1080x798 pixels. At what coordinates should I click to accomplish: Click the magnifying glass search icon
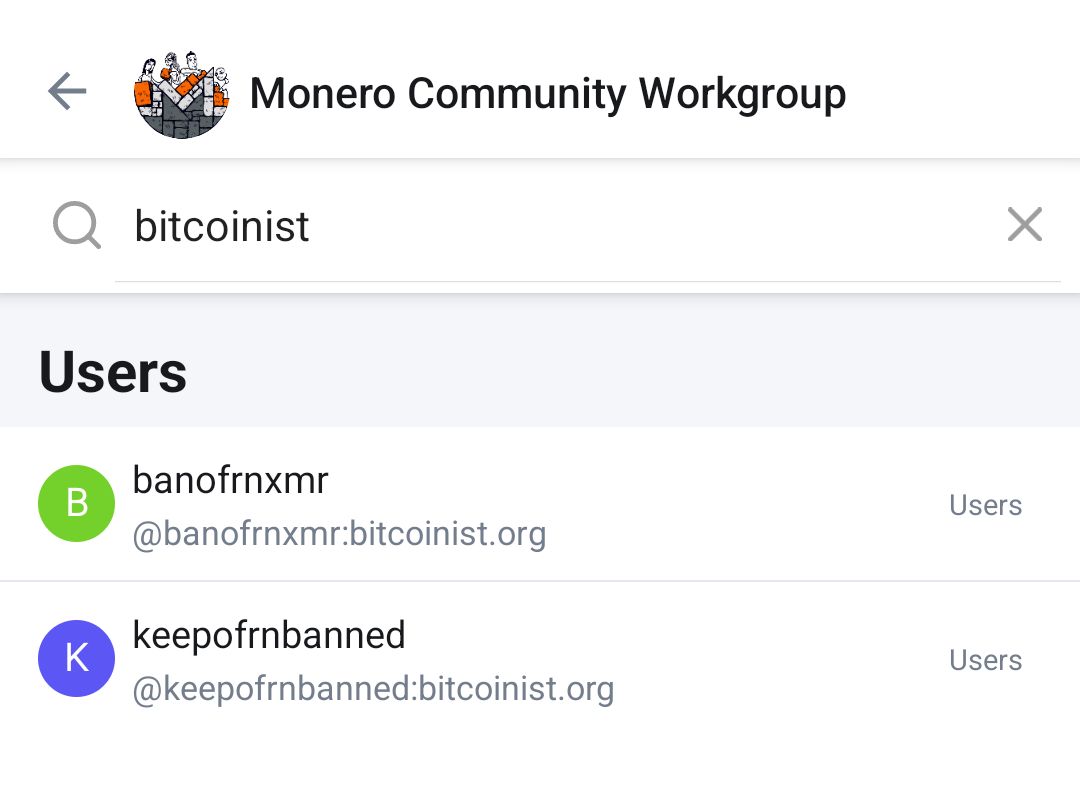[x=76, y=226]
